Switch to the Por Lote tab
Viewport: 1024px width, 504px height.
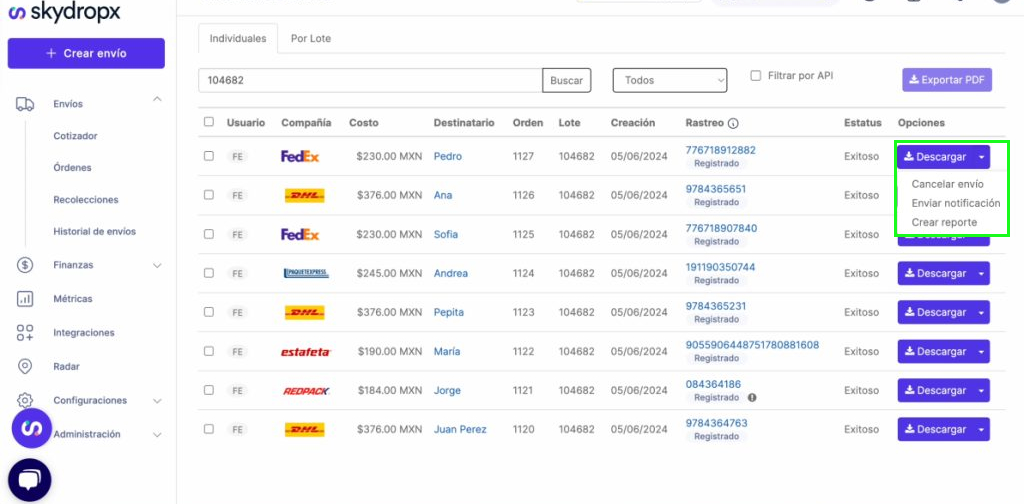pyautogui.click(x=310, y=39)
